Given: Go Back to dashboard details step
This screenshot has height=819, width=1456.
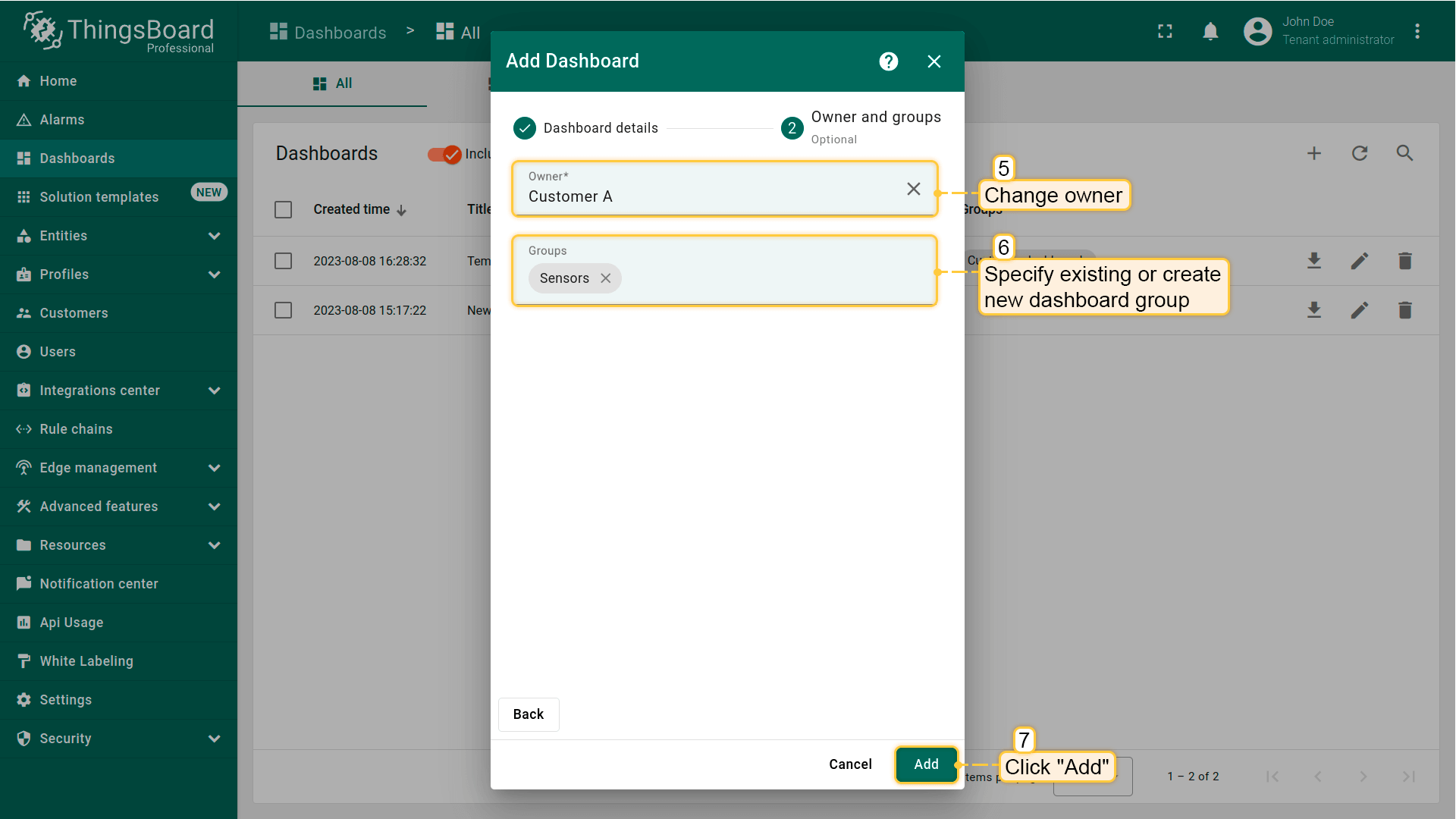Looking at the screenshot, I should pyautogui.click(x=528, y=714).
